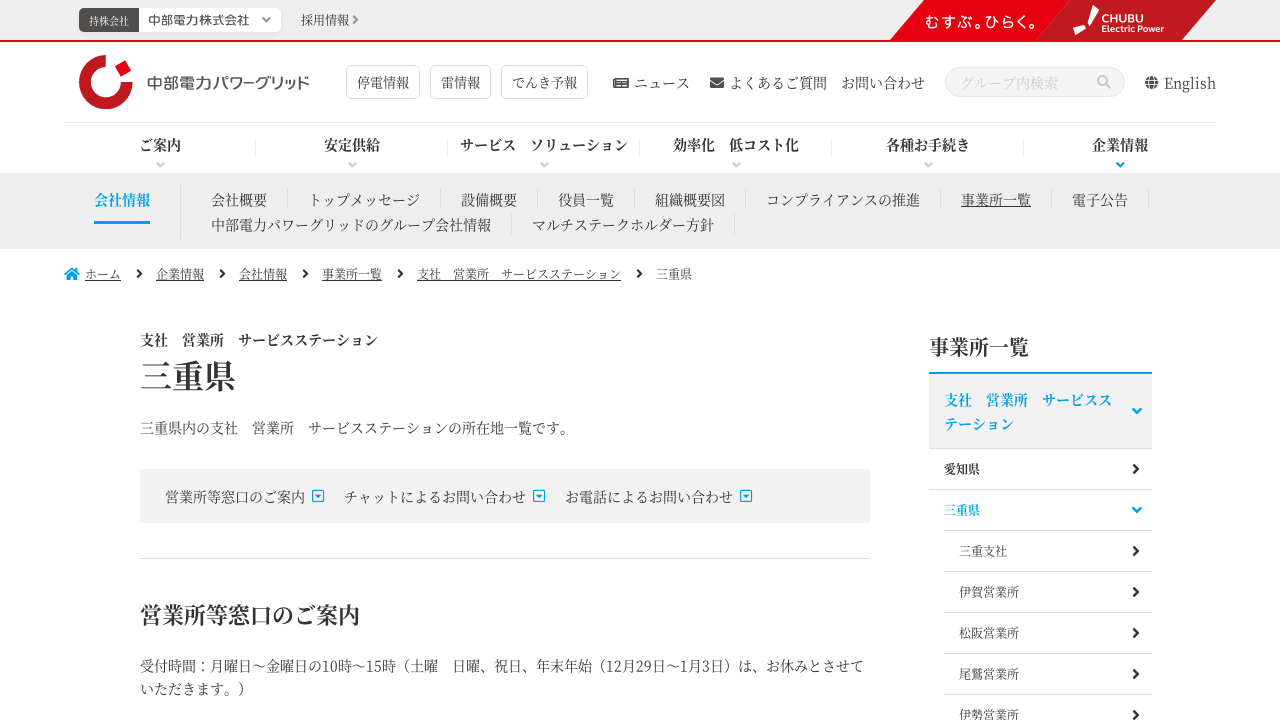This screenshot has height=720, width=1280.
Task: Open the 持株会社 company dropdown
Action: (209, 20)
